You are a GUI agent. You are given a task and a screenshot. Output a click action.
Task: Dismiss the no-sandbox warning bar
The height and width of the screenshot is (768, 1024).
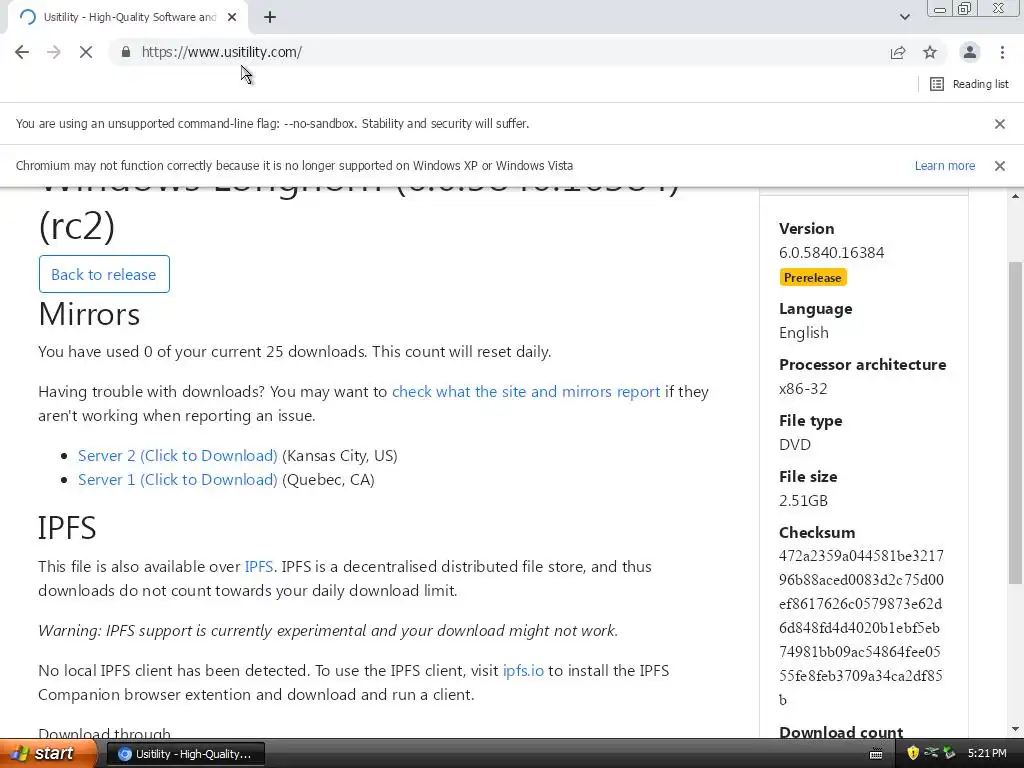point(1000,124)
